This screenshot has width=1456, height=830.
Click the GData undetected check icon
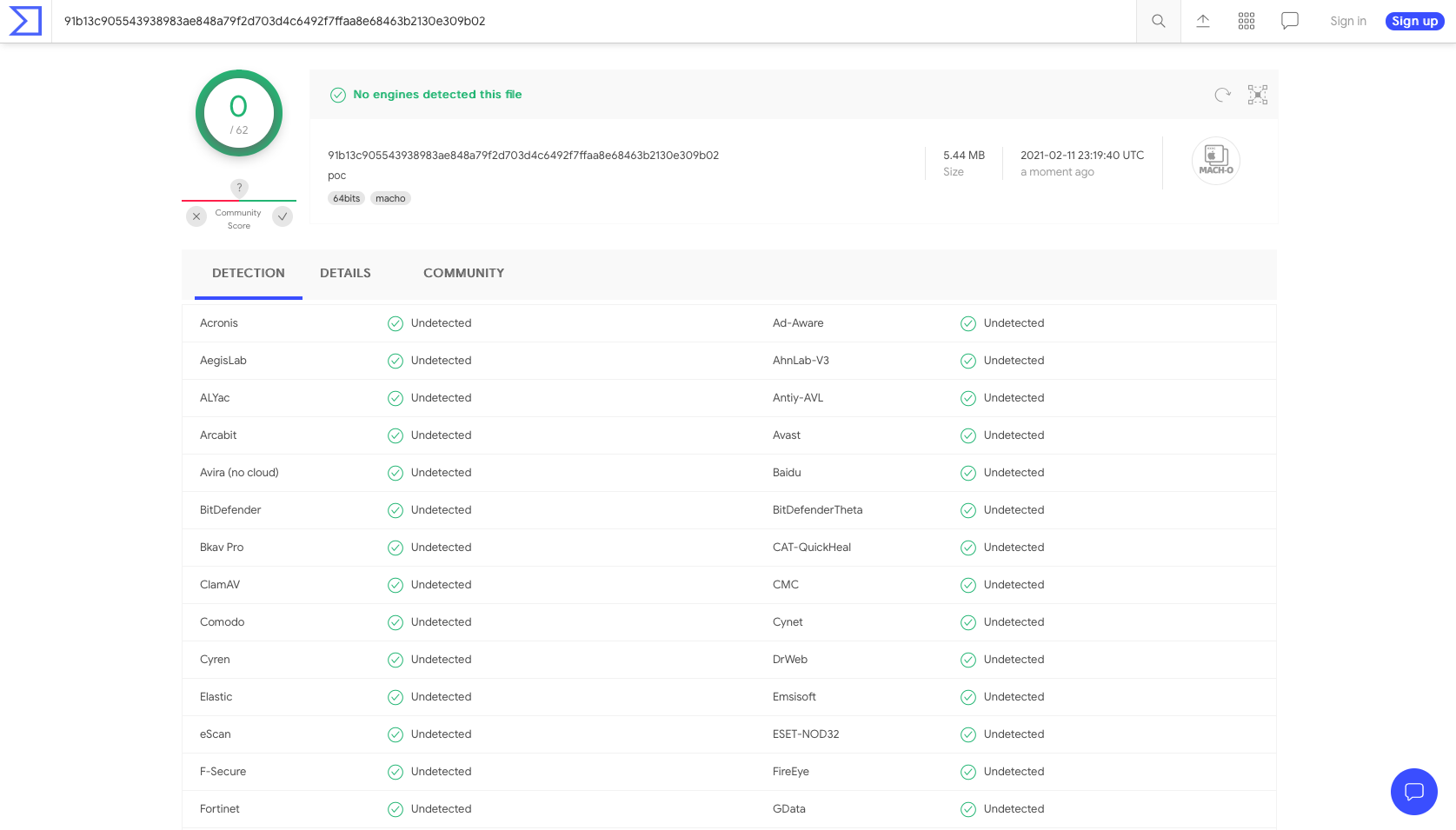pyautogui.click(x=968, y=809)
